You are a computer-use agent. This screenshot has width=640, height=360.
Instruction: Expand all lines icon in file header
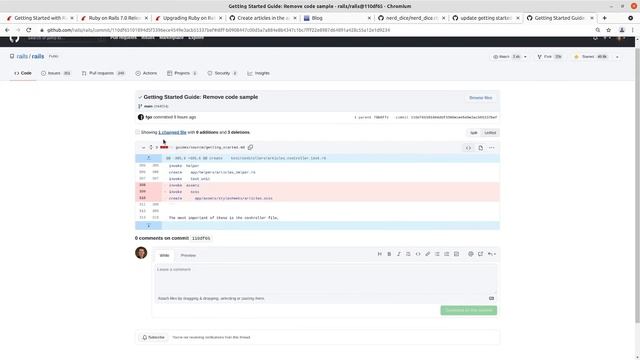point(151,147)
